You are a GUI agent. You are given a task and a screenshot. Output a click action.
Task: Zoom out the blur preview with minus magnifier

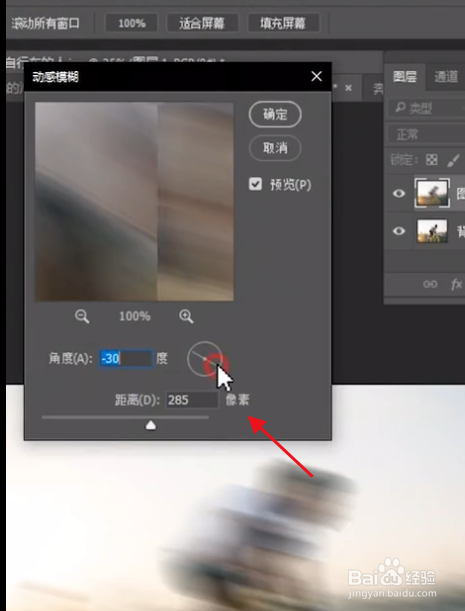point(82,316)
